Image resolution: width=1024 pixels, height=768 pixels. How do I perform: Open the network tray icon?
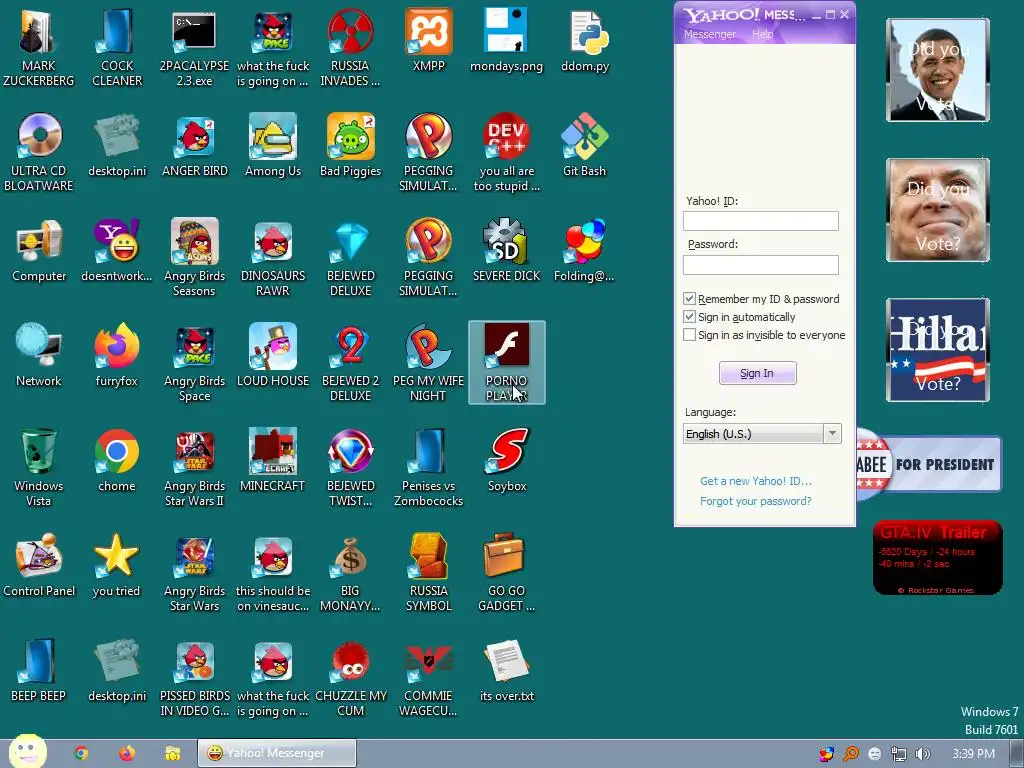899,754
